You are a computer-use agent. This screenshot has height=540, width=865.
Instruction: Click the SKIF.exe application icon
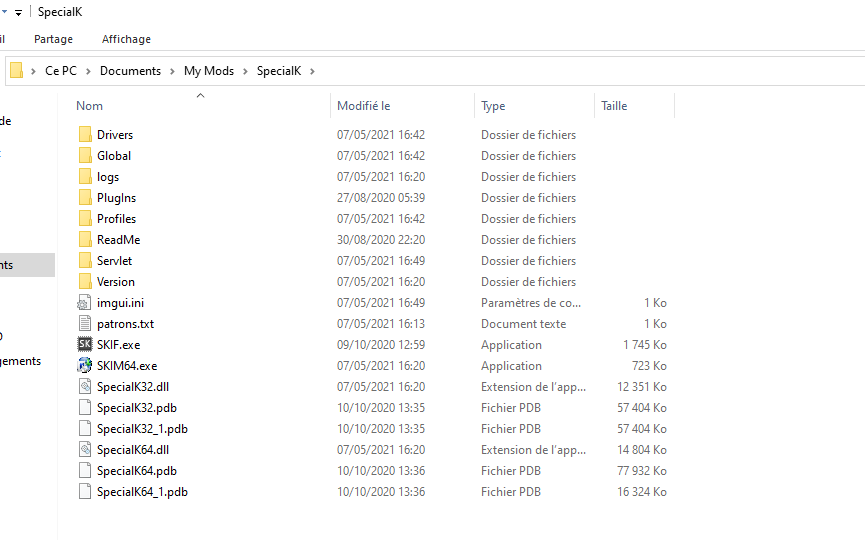85,345
